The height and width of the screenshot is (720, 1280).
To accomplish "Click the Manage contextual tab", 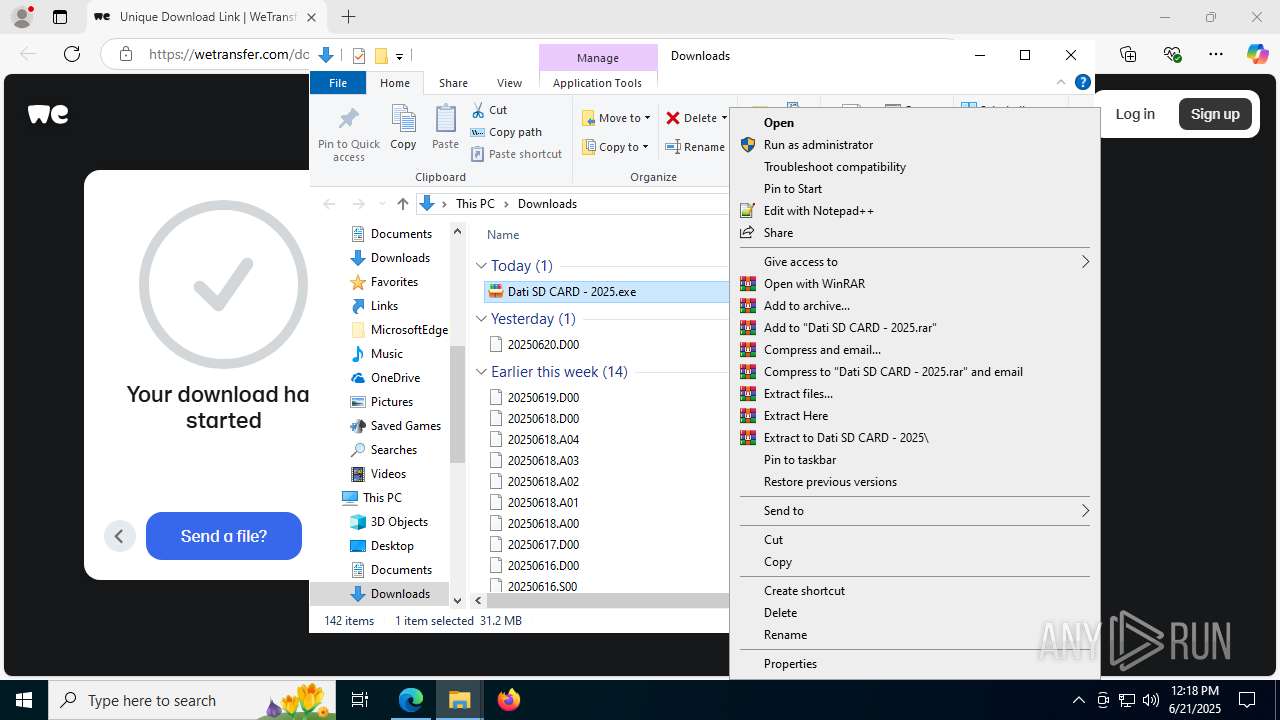I will (x=598, y=57).
